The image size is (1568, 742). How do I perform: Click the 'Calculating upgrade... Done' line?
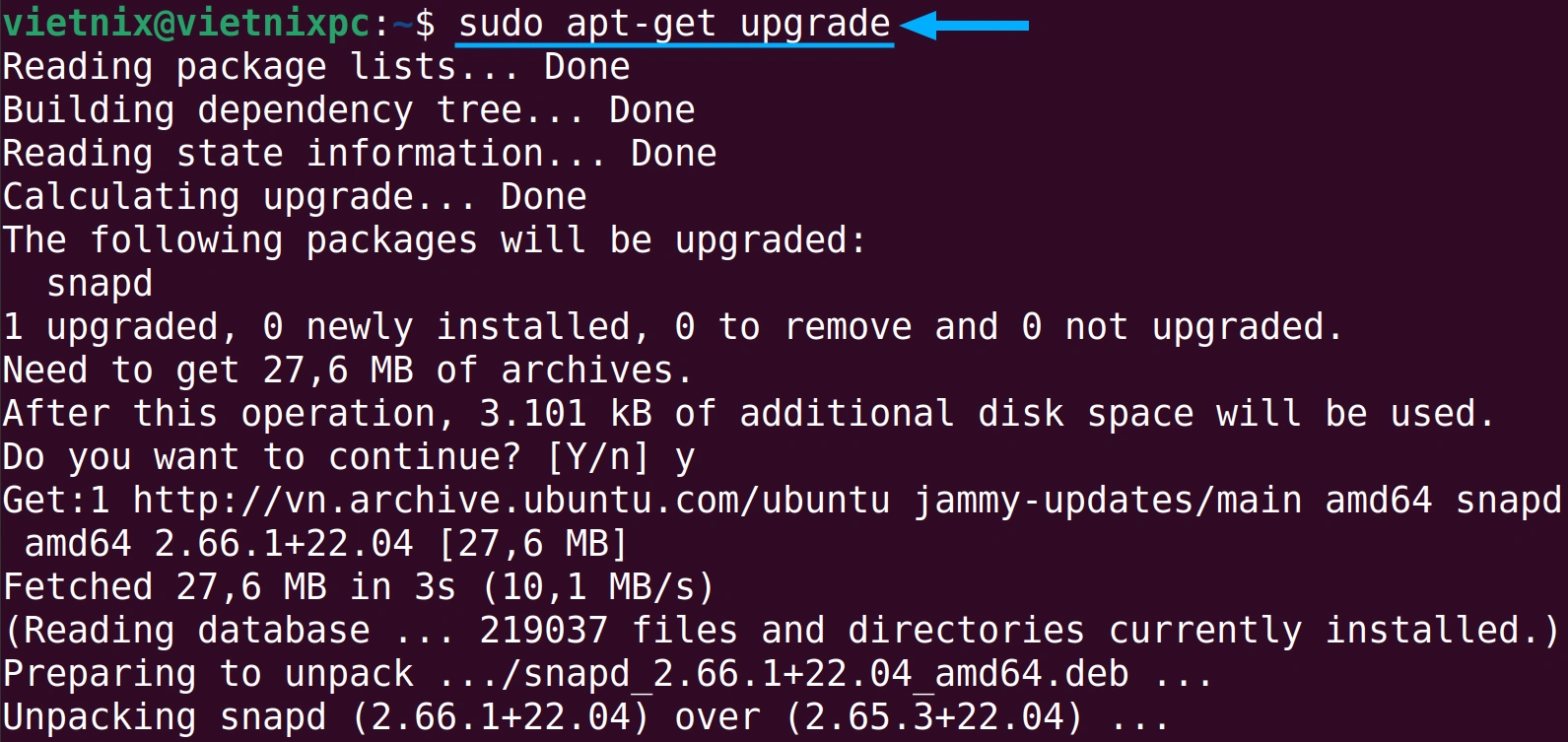295,197
